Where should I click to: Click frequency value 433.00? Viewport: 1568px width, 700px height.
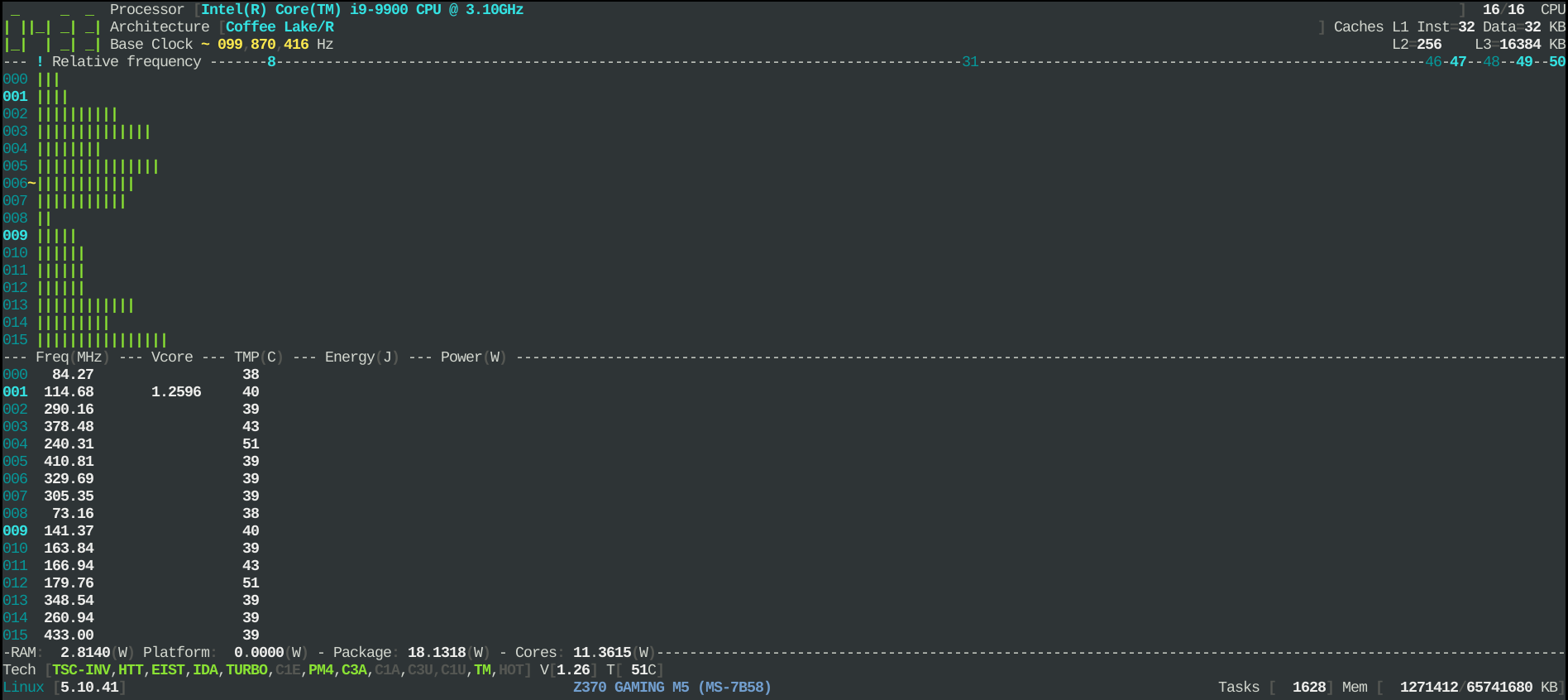[x=69, y=635]
